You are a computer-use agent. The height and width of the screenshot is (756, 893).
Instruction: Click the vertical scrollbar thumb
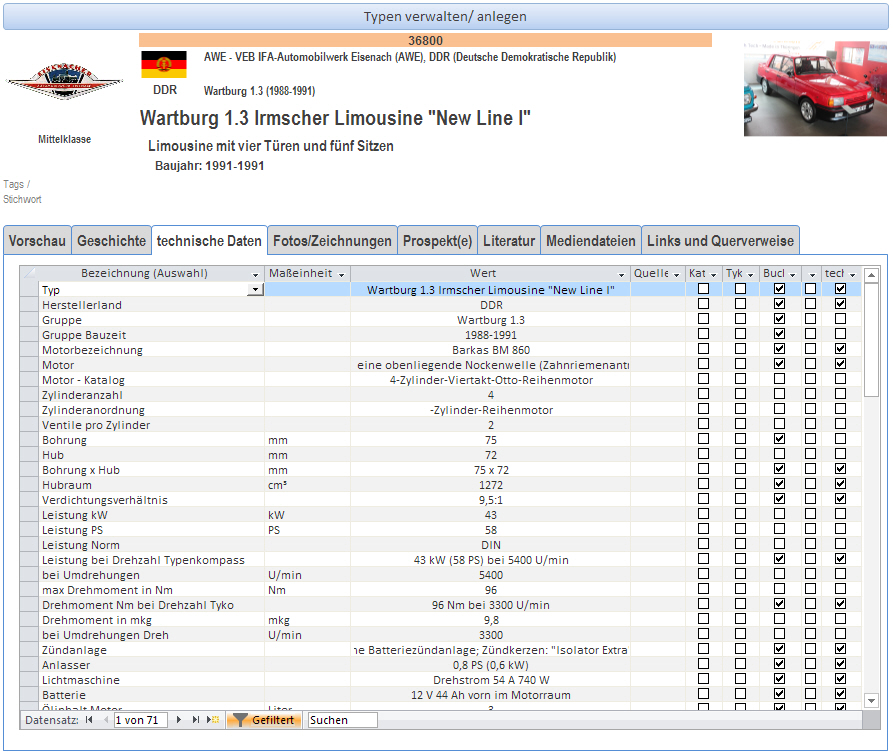(x=871, y=340)
